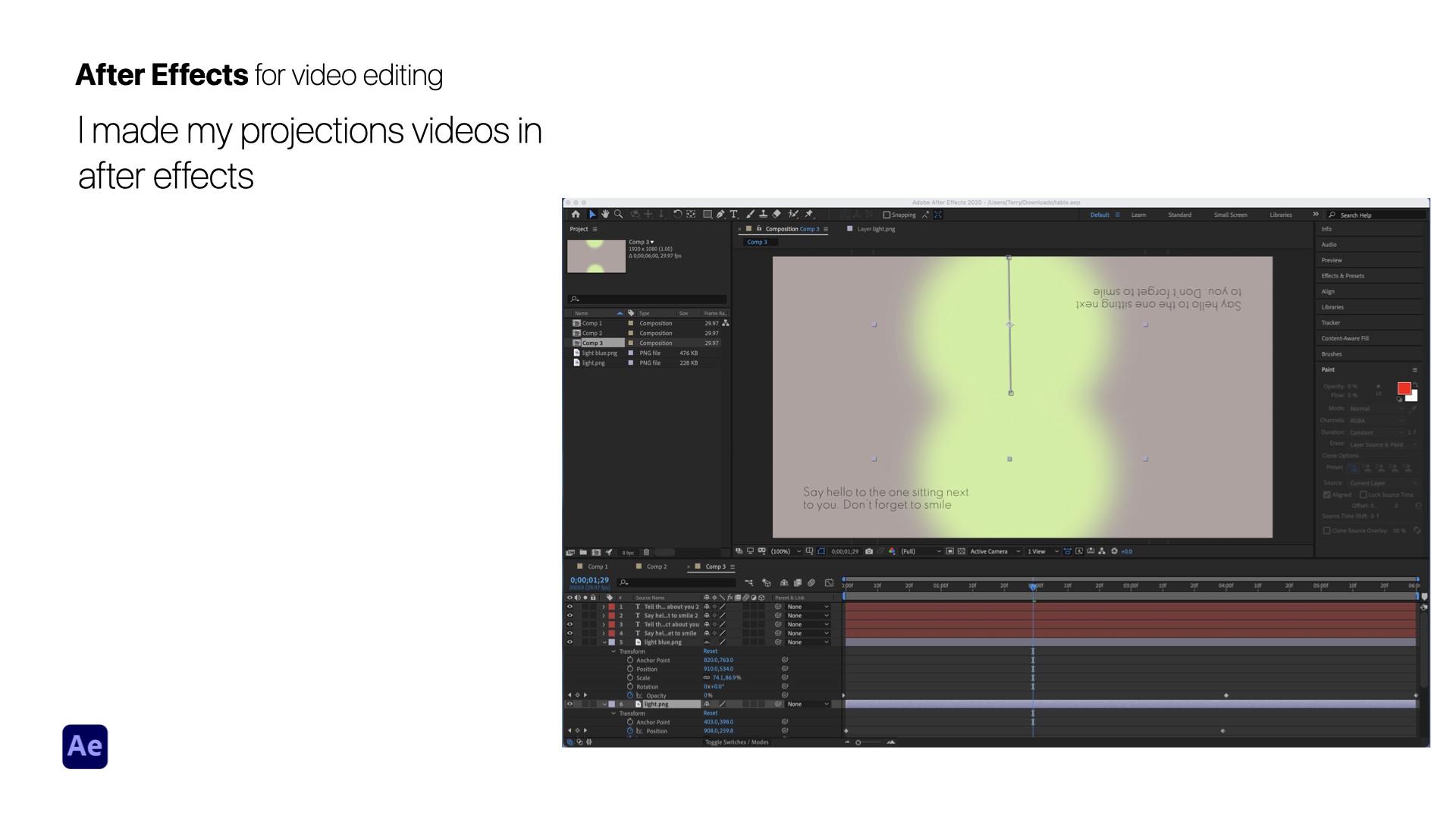Image resolution: width=1456 pixels, height=819 pixels.
Task: Click the red foreground paint color swatch
Action: coord(1404,388)
